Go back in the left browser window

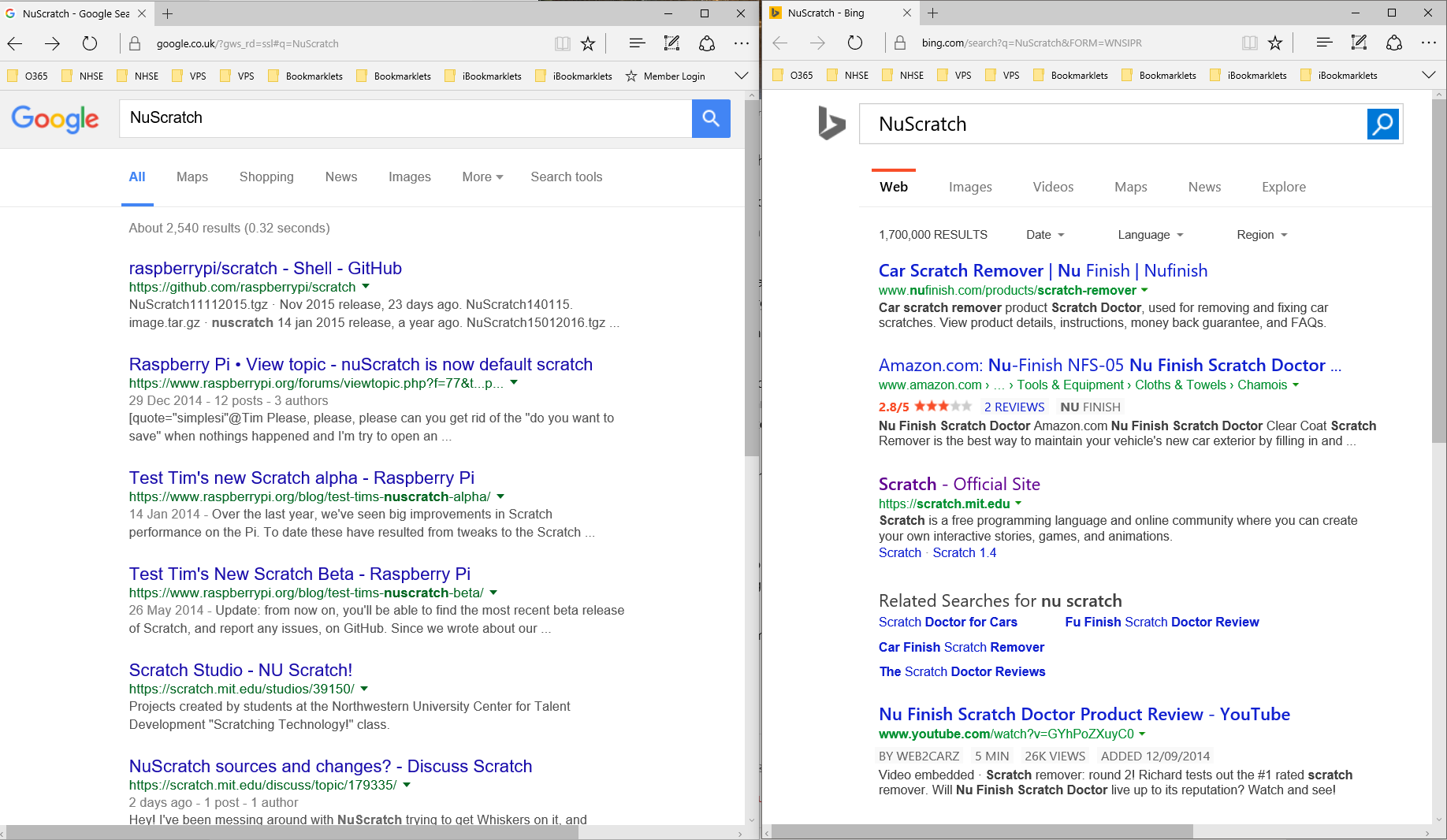click(x=15, y=43)
